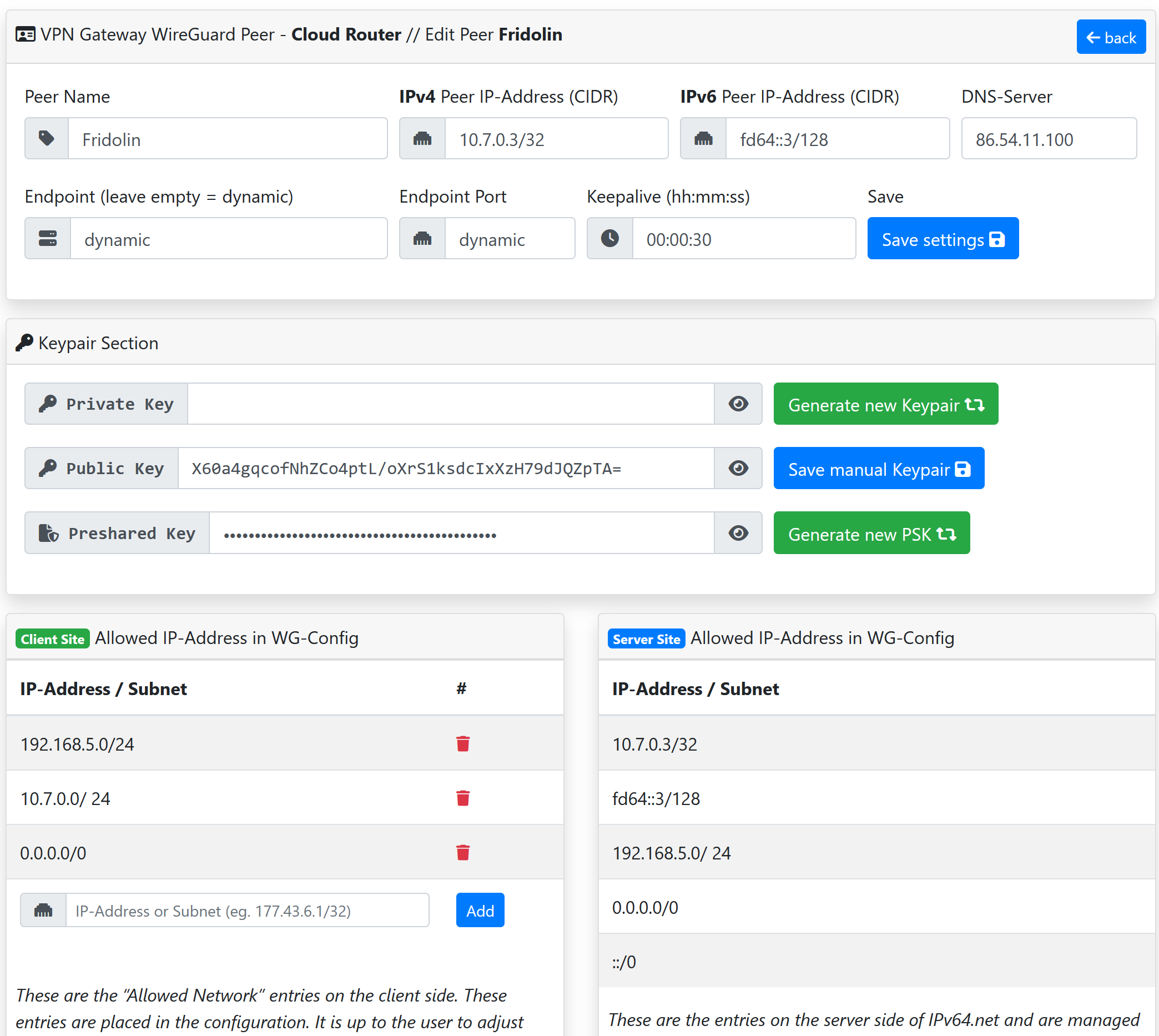Focus the IP-Address or Subnet input field
1159x1036 pixels.
pos(247,910)
